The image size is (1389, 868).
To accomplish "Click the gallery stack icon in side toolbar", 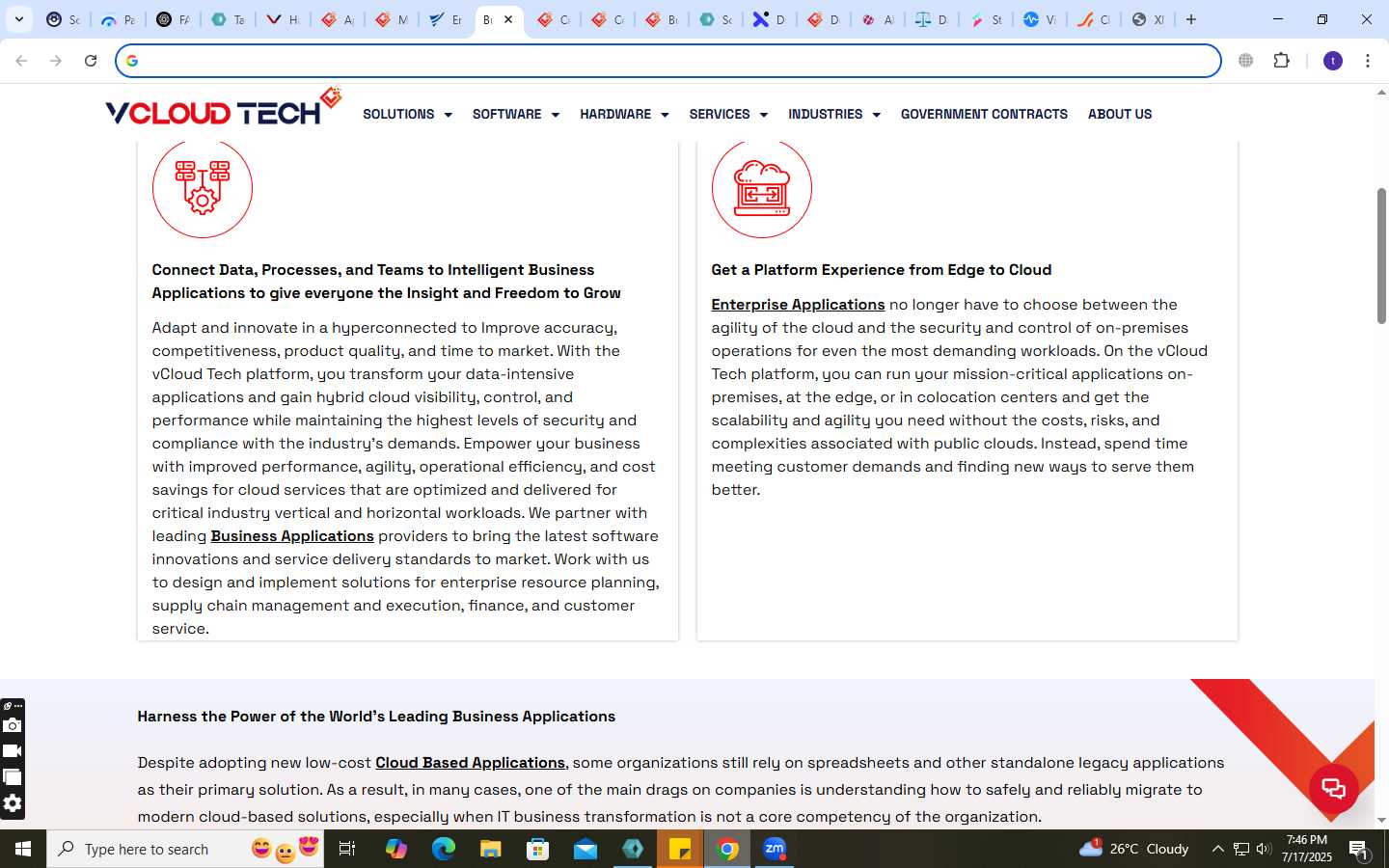I will [x=13, y=777].
